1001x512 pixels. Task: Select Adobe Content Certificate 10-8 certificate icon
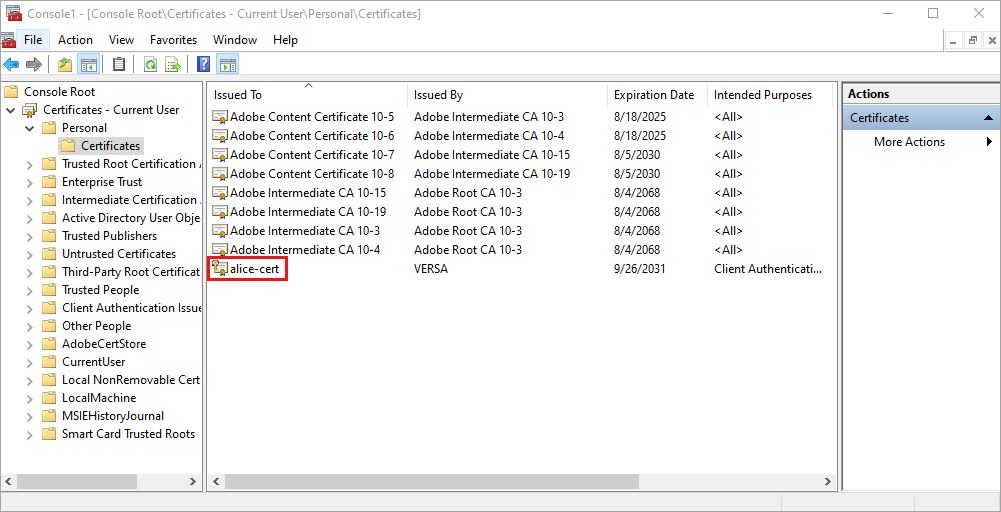(220, 174)
